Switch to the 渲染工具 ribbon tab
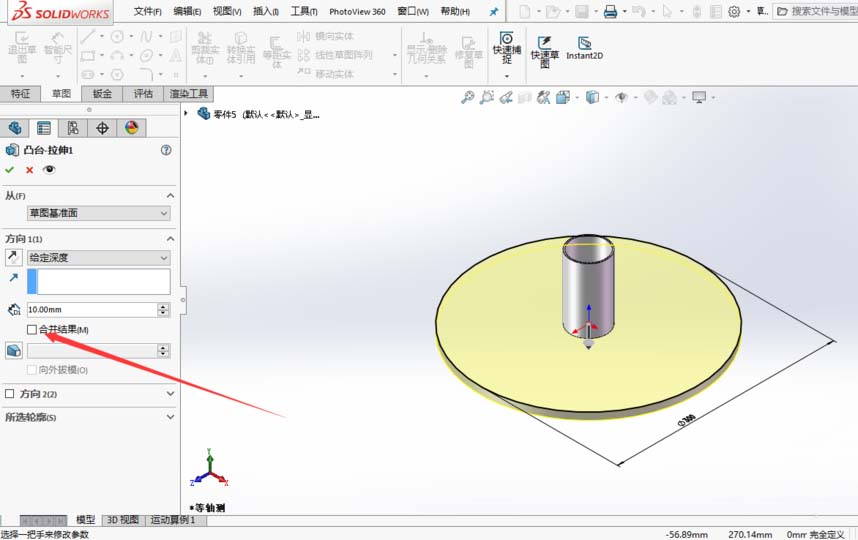The image size is (858, 540). [x=188, y=94]
